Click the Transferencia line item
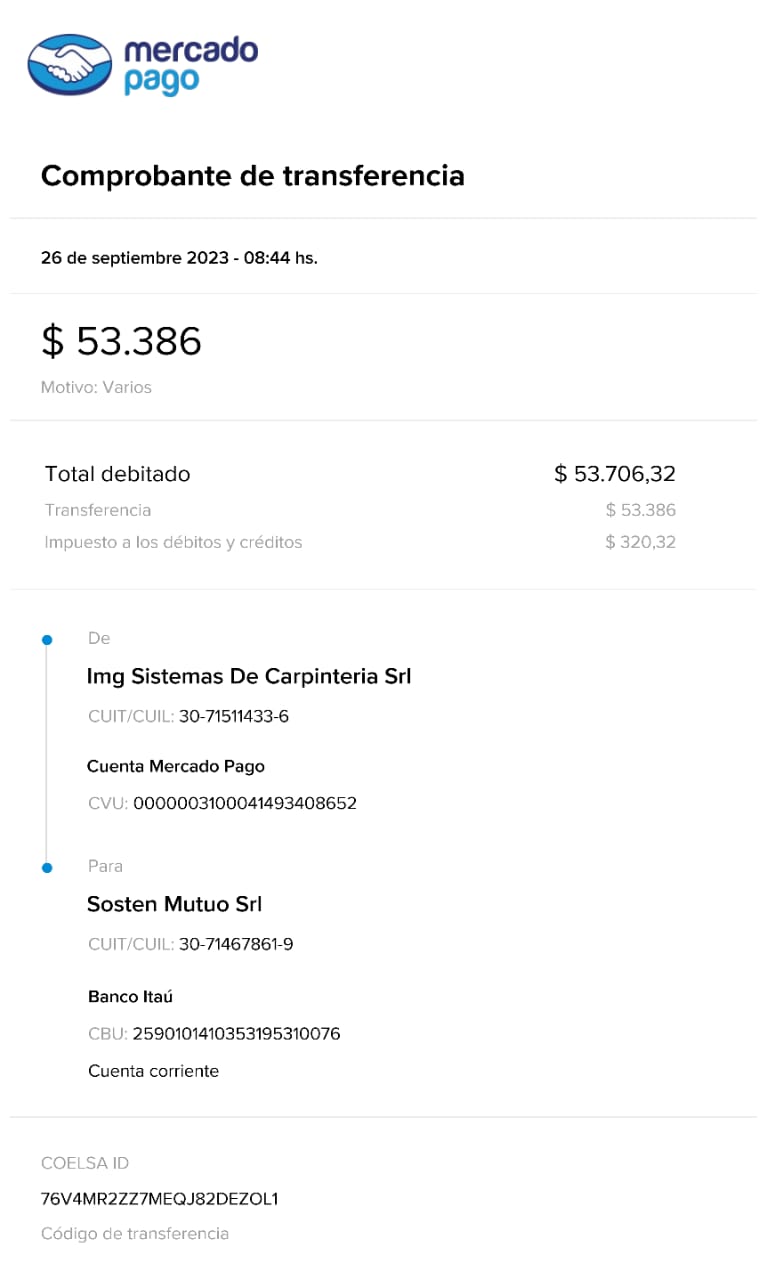Image resolution: width=767 pixels, height=1280 pixels. tap(98, 510)
